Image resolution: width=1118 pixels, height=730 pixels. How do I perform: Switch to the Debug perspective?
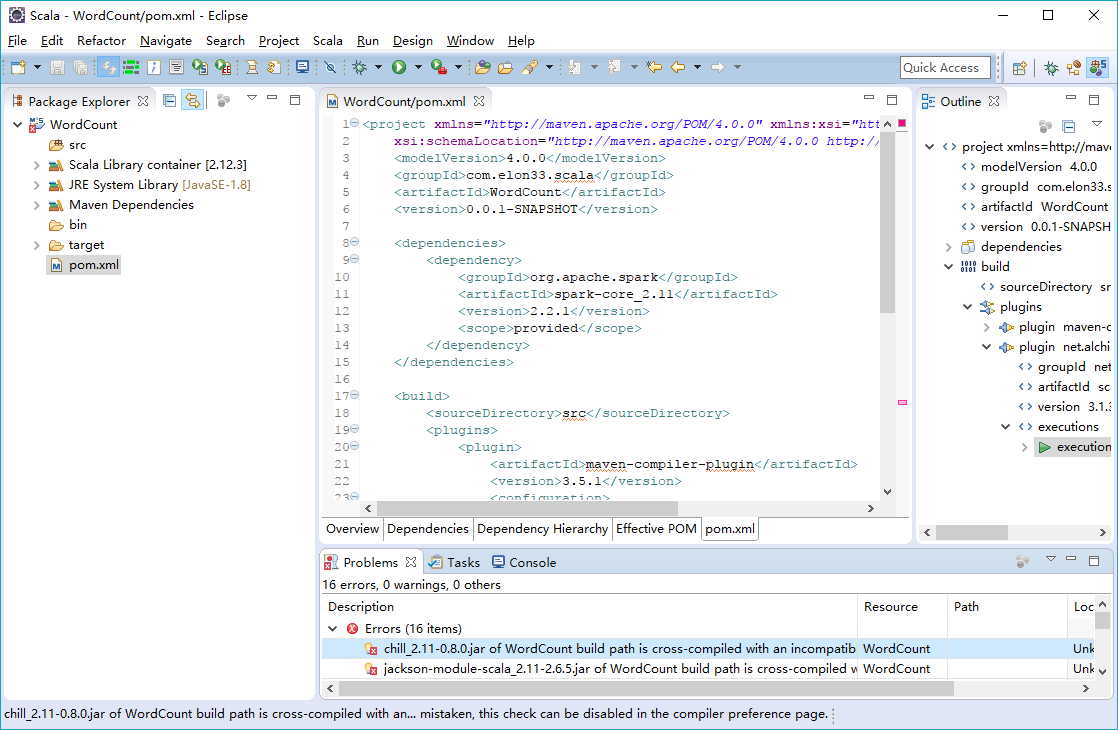coord(1051,68)
